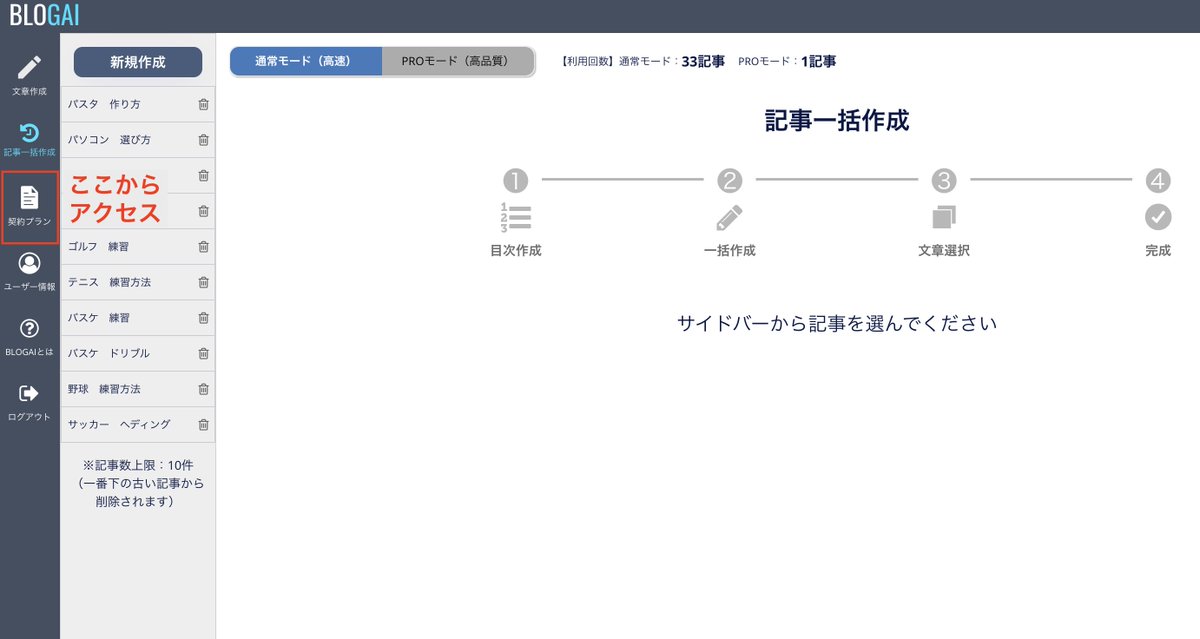Choose the 野球 練習方法 article
The image size is (1200, 639).
[138, 389]
